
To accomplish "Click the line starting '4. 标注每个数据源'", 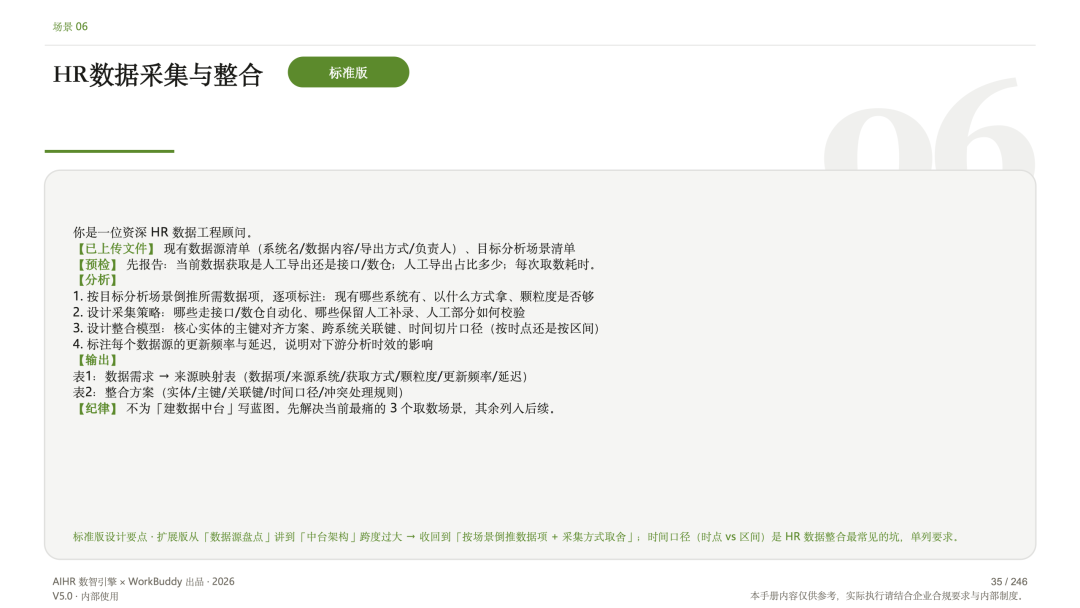I will (253, 344).
